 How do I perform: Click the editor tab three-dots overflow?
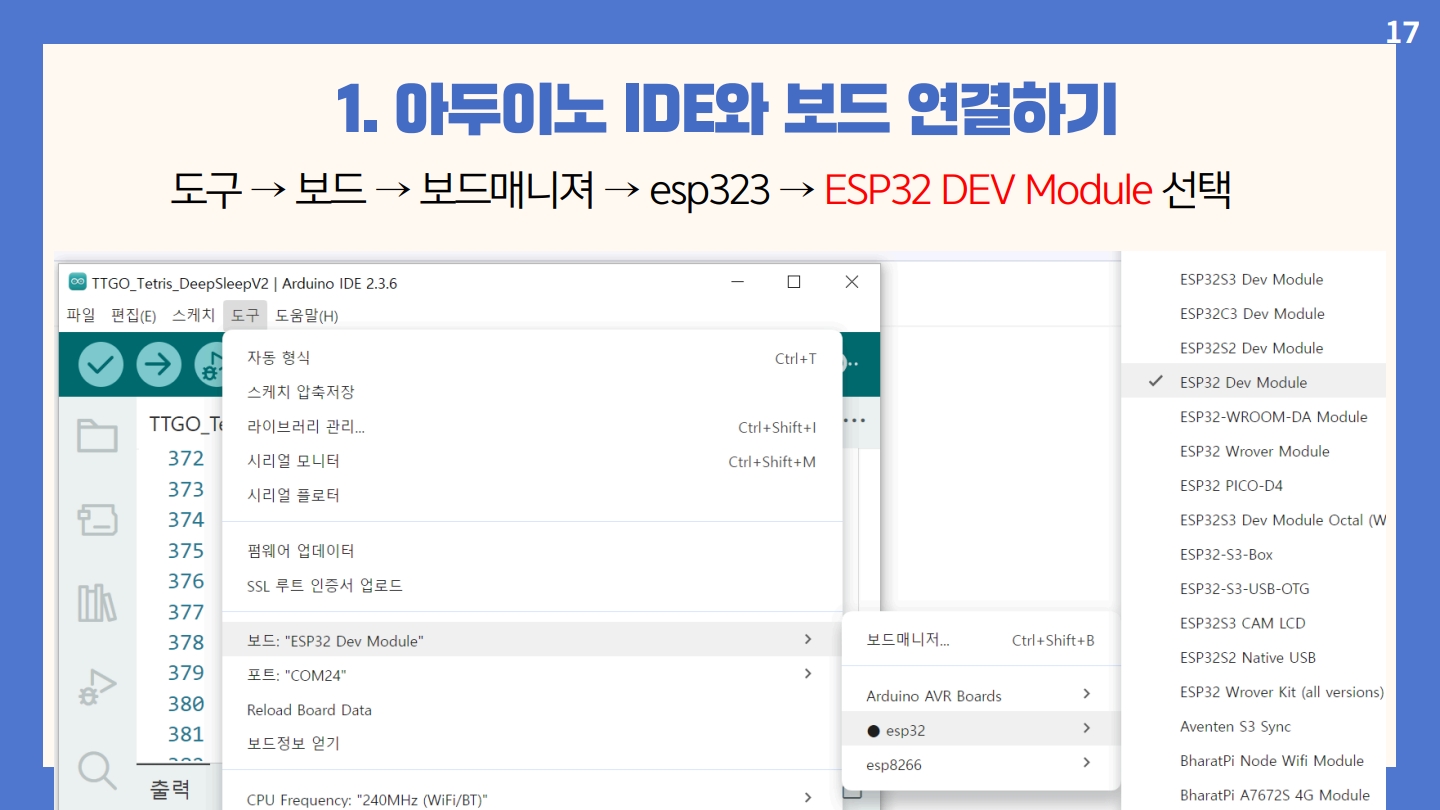click(x=854, y=421)
